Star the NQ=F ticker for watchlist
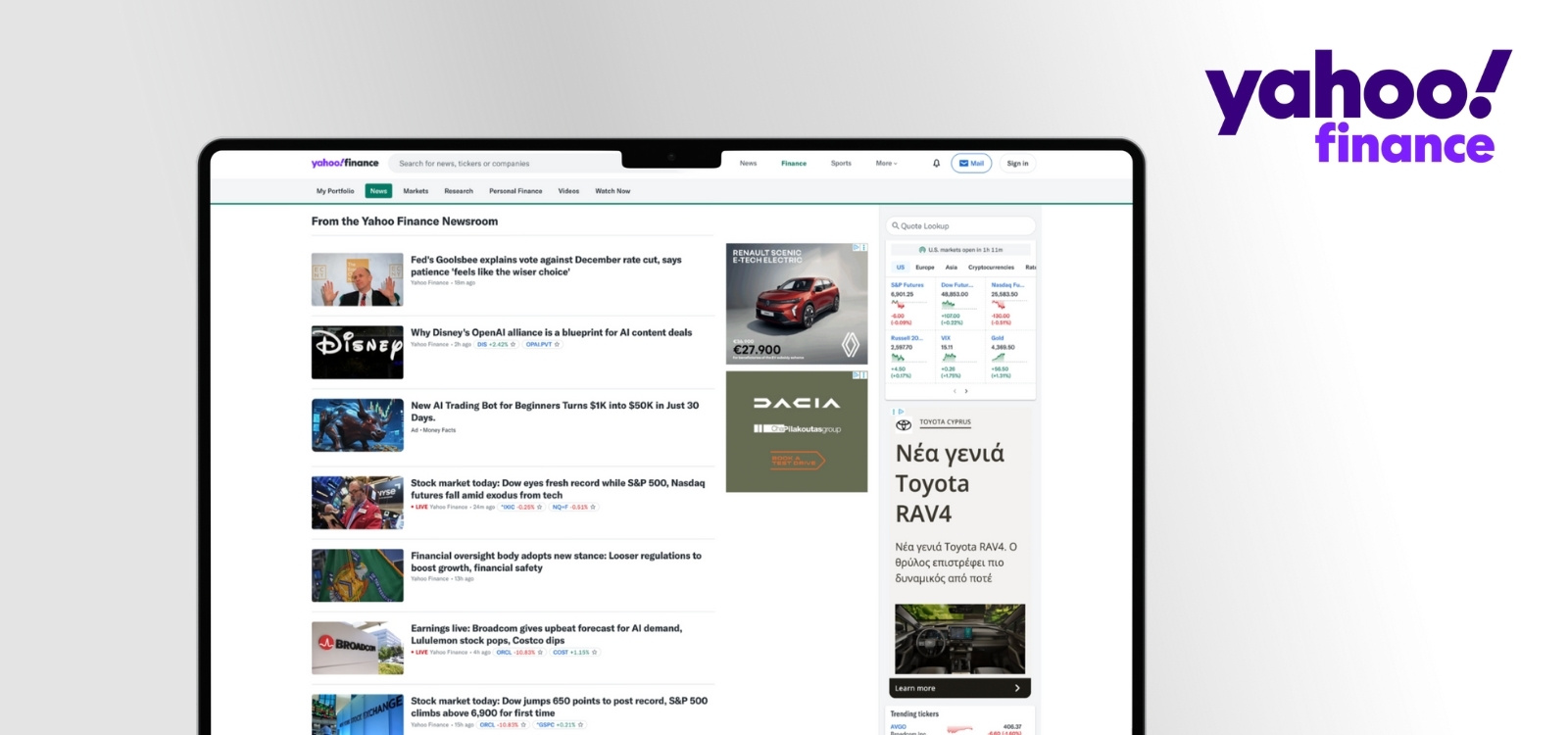This screenshot has width=1568, height=735. pos(593,507)
